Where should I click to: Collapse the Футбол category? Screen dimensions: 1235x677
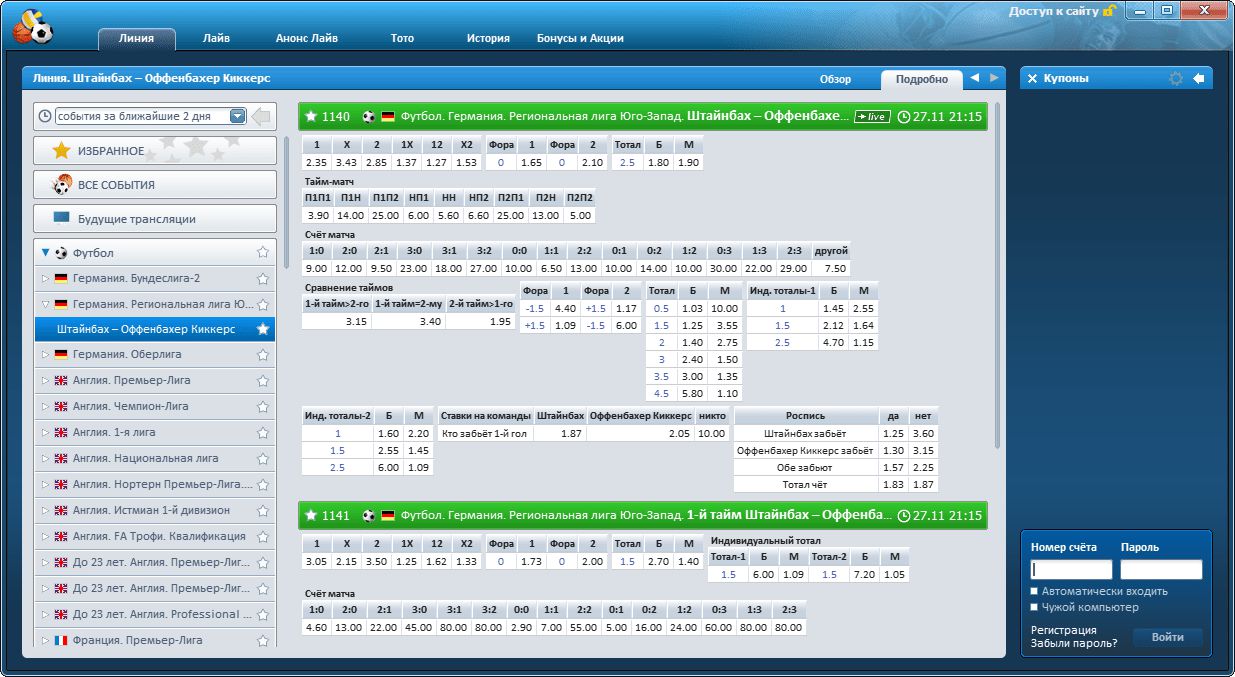point(46,253)
